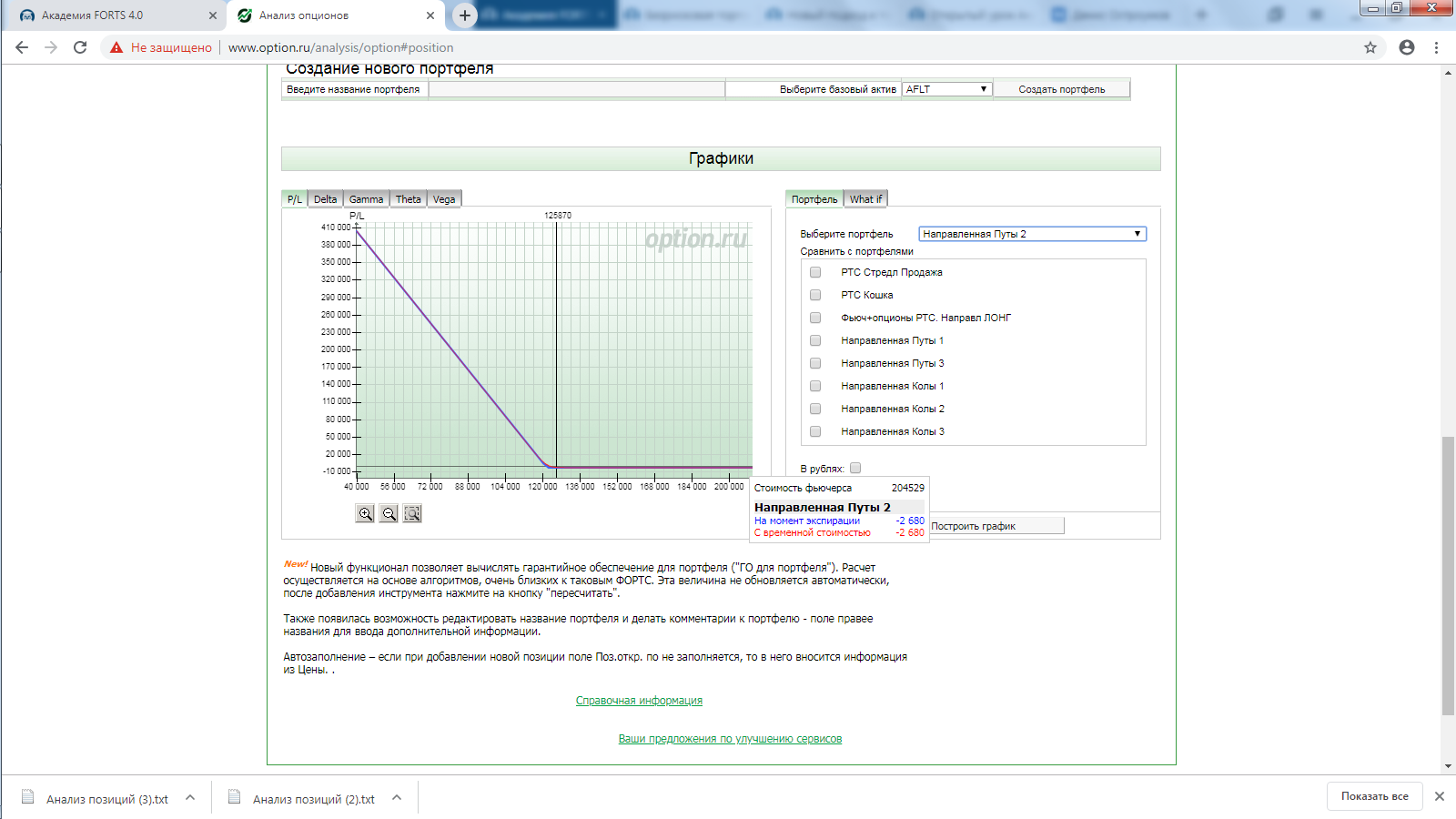Click the 'Сравнить с портфелями' label
Image resolution: width=1456 pixels, height=819 pixels.
pyautogui.click(x=857, y=251)
